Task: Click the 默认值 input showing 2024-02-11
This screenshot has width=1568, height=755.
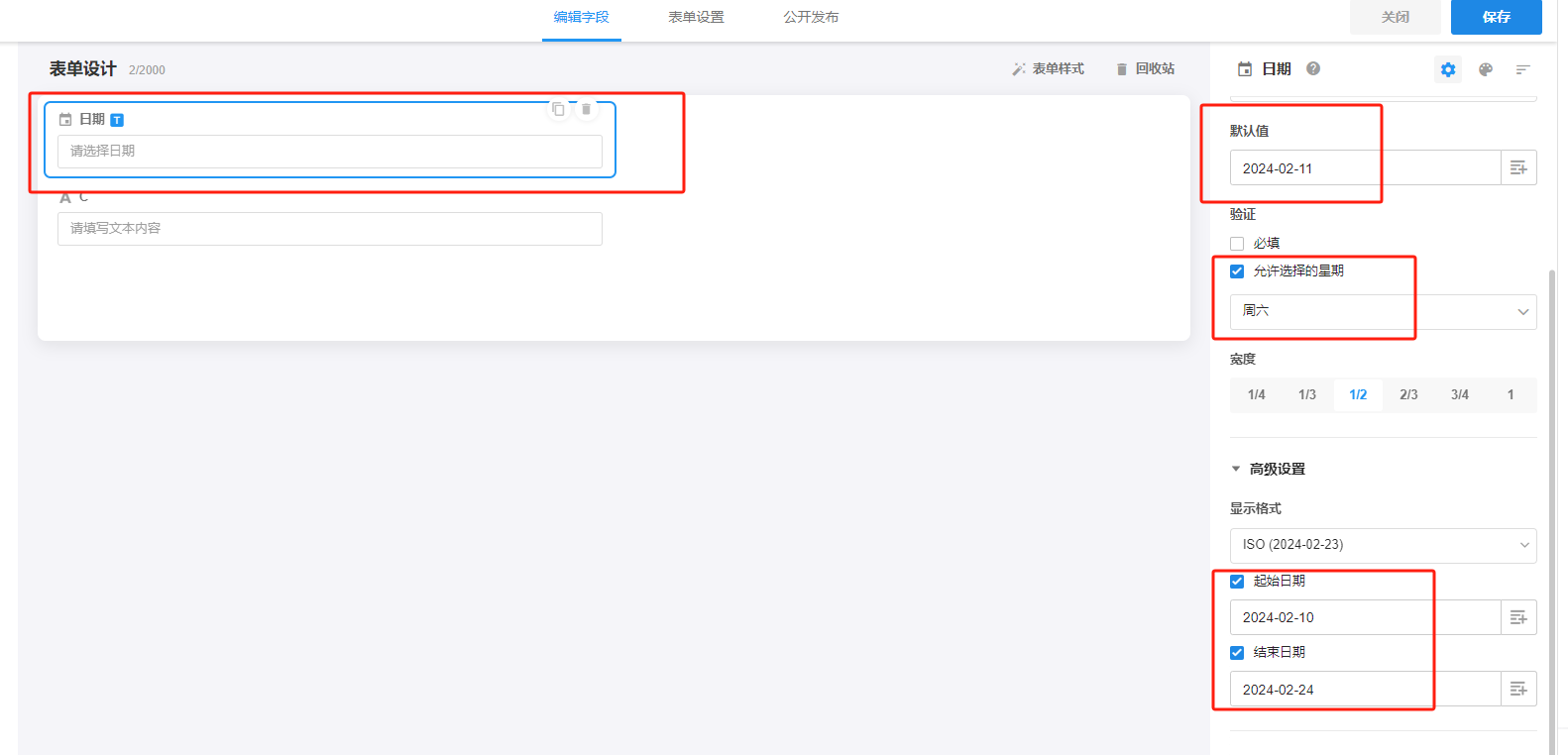Action: coord(1365,168)
